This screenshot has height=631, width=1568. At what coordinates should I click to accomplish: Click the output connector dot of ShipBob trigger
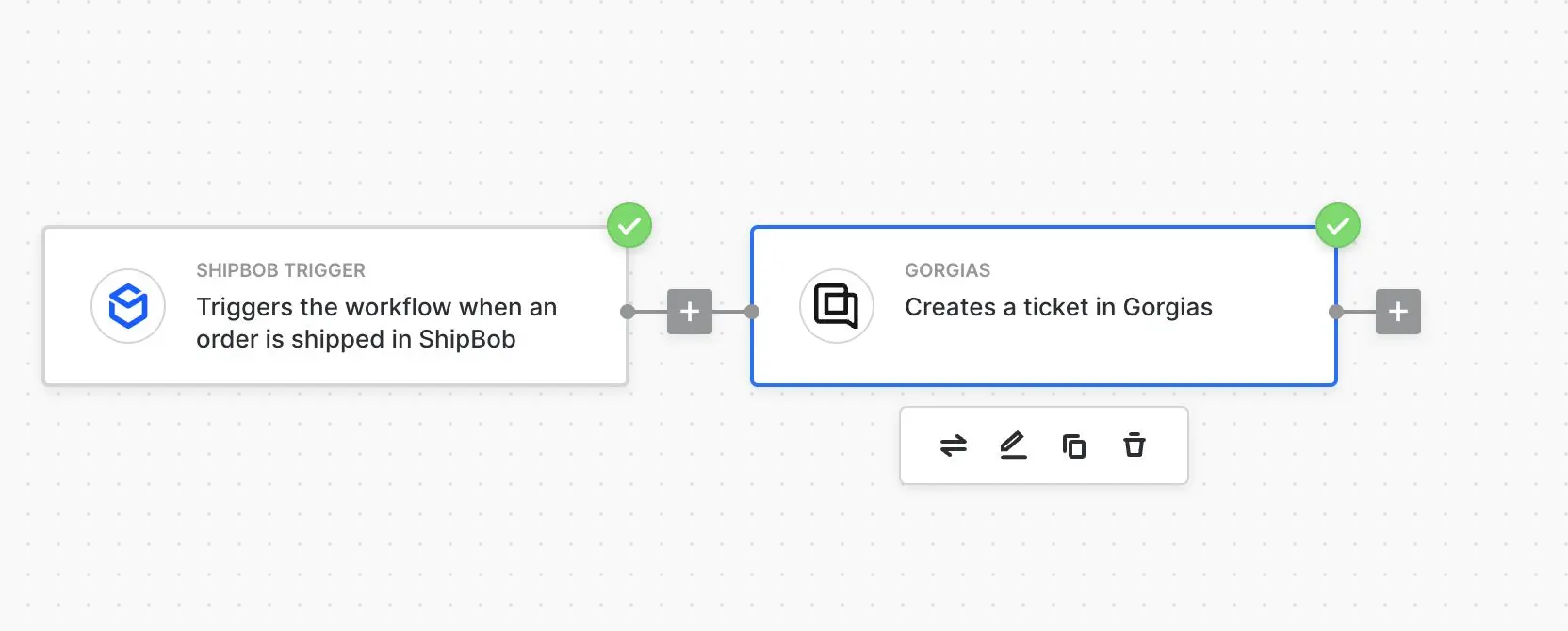point(628,312)
